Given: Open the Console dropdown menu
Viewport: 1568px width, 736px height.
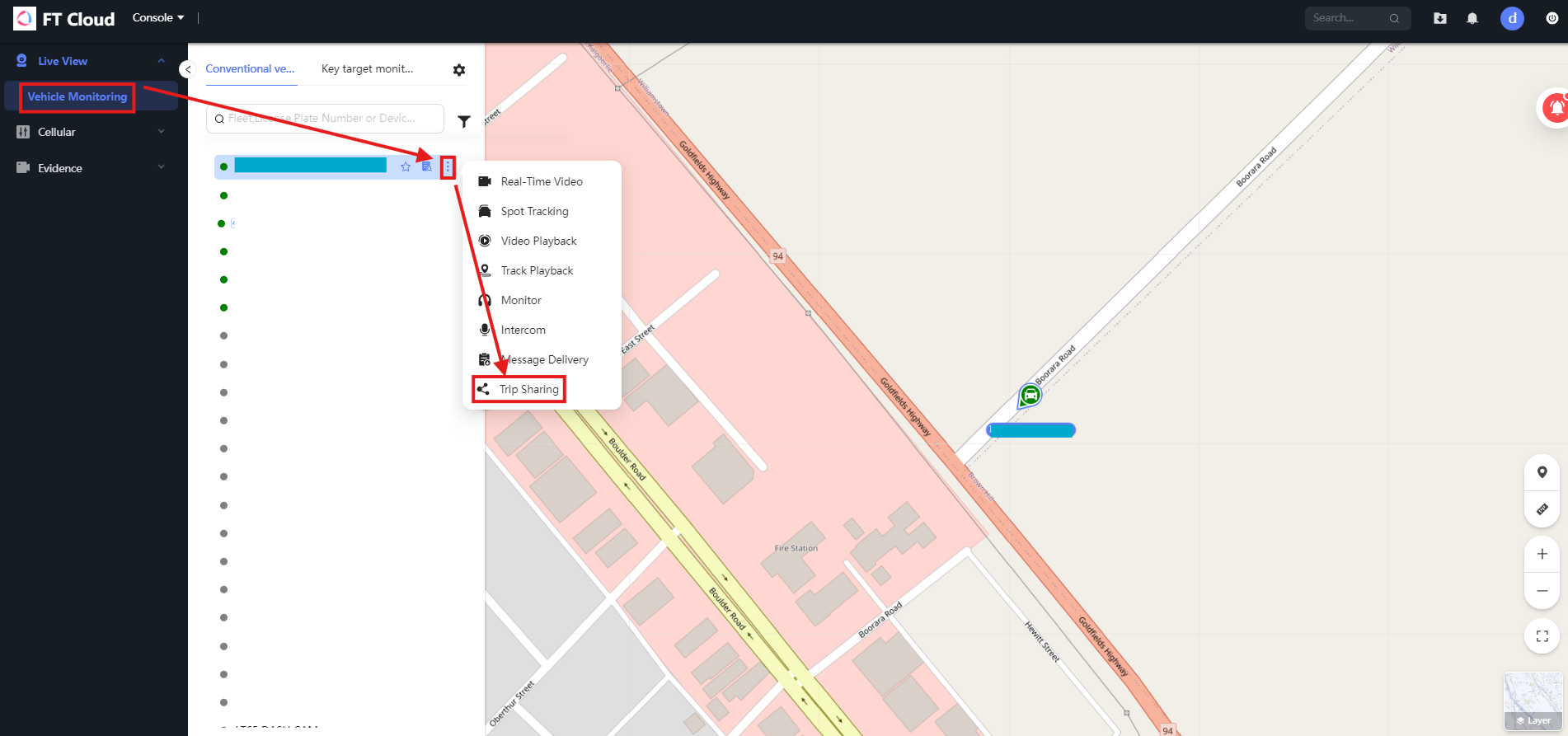Looking at the screenshot, I should 158,17.
